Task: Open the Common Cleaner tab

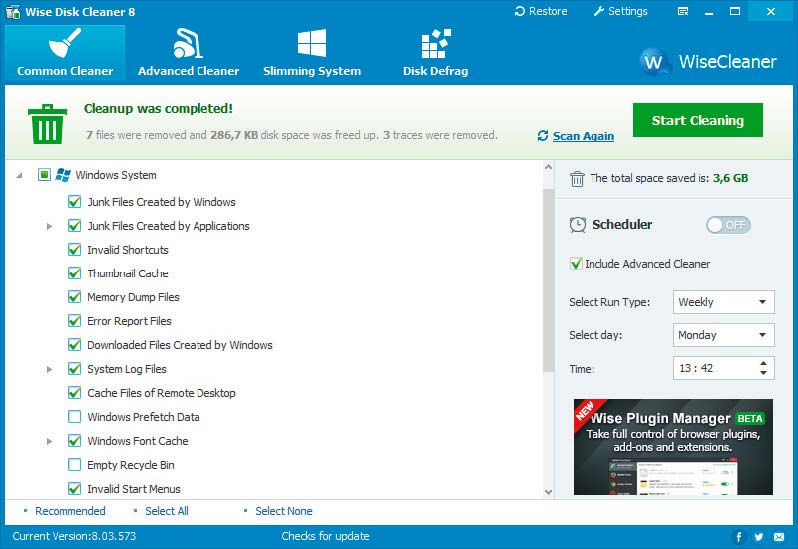Action: [x=65, y=53]
